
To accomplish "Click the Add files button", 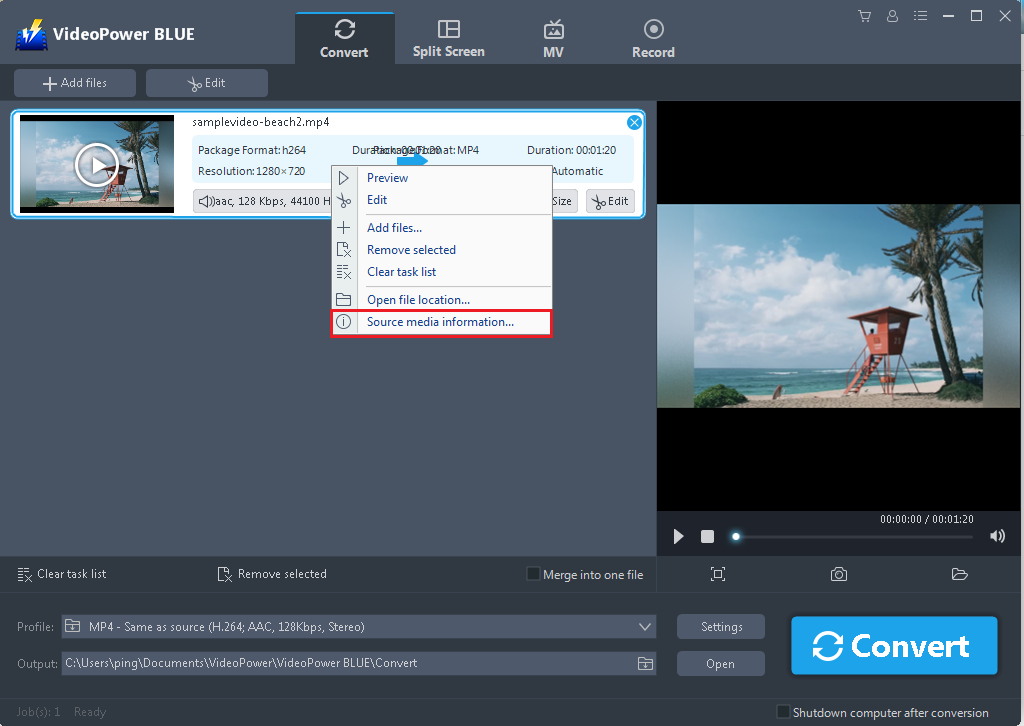I will (x=74, y=83).
